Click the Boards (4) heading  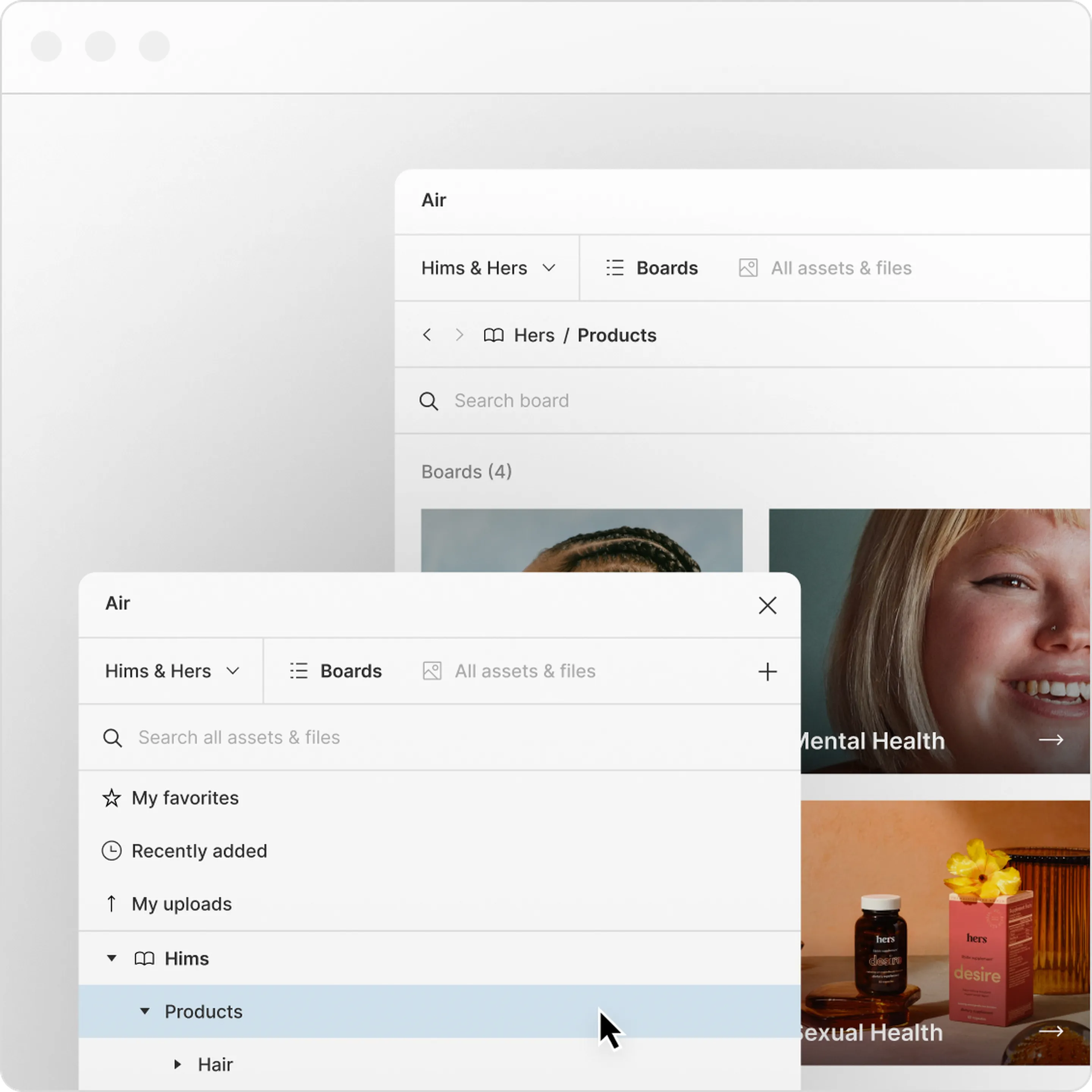pyautogui.click(x=466, y=471)
